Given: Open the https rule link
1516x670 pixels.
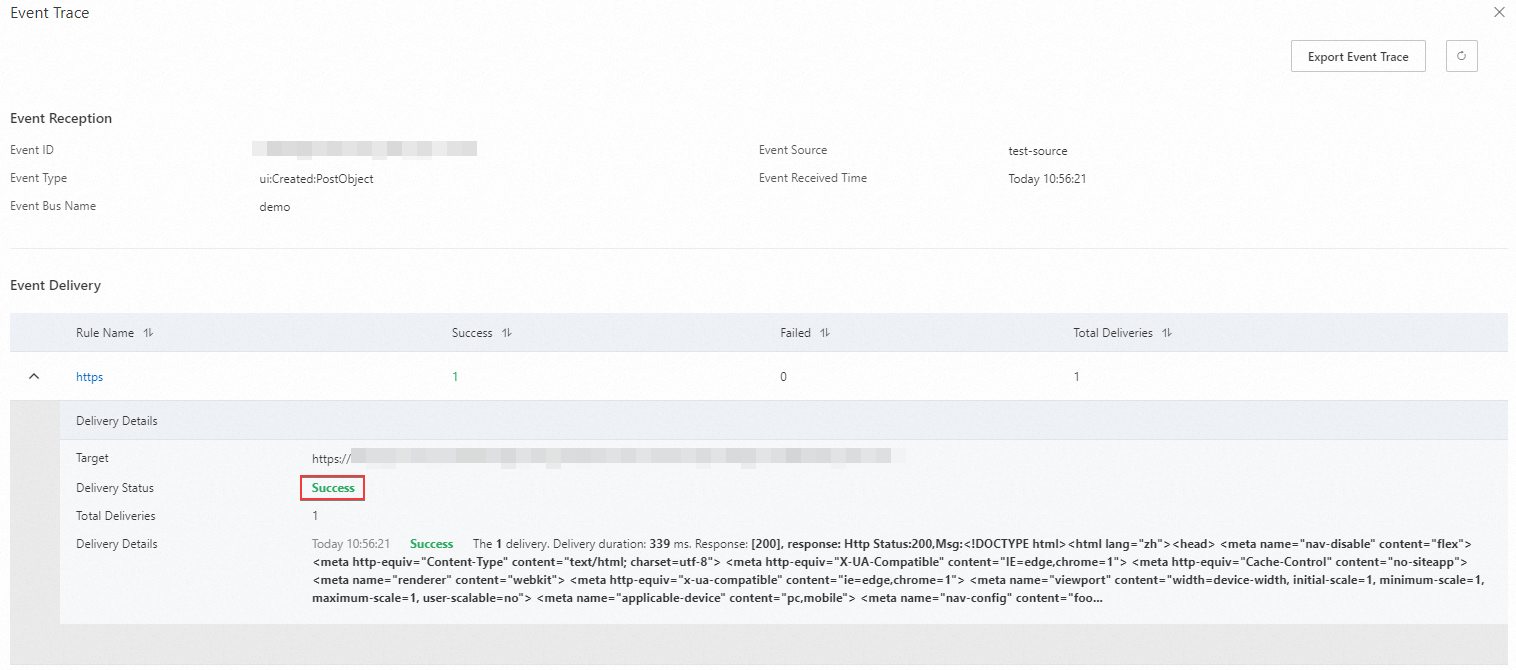Looking at the screenshot, I should 89,377.
